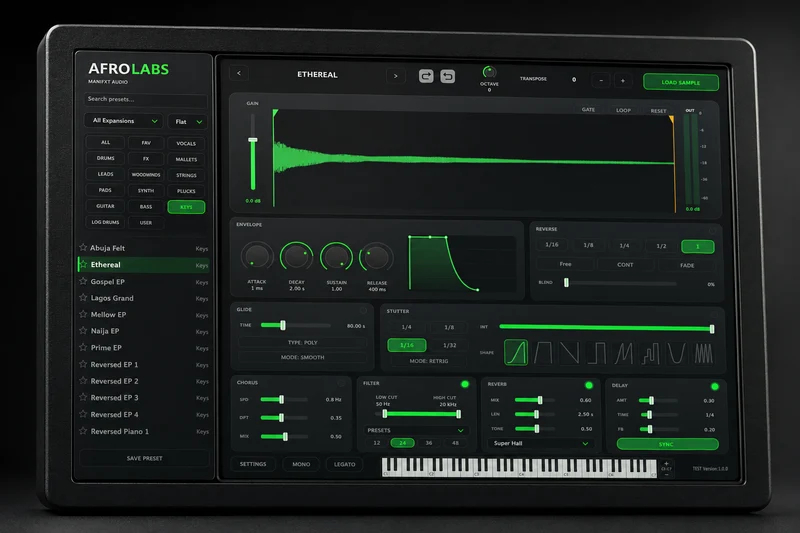
Task: Favorite the Mellow EP preset star
Action: click(x=83, y=314)
